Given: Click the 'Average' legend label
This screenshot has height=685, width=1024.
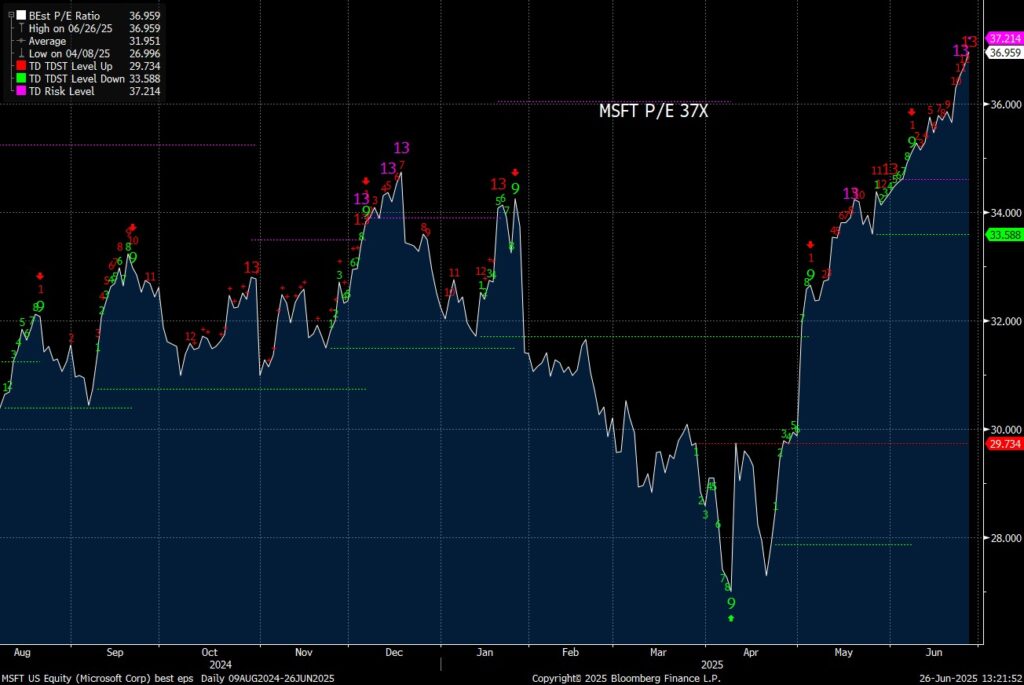Looking at the screenshot, I should 47,40.
